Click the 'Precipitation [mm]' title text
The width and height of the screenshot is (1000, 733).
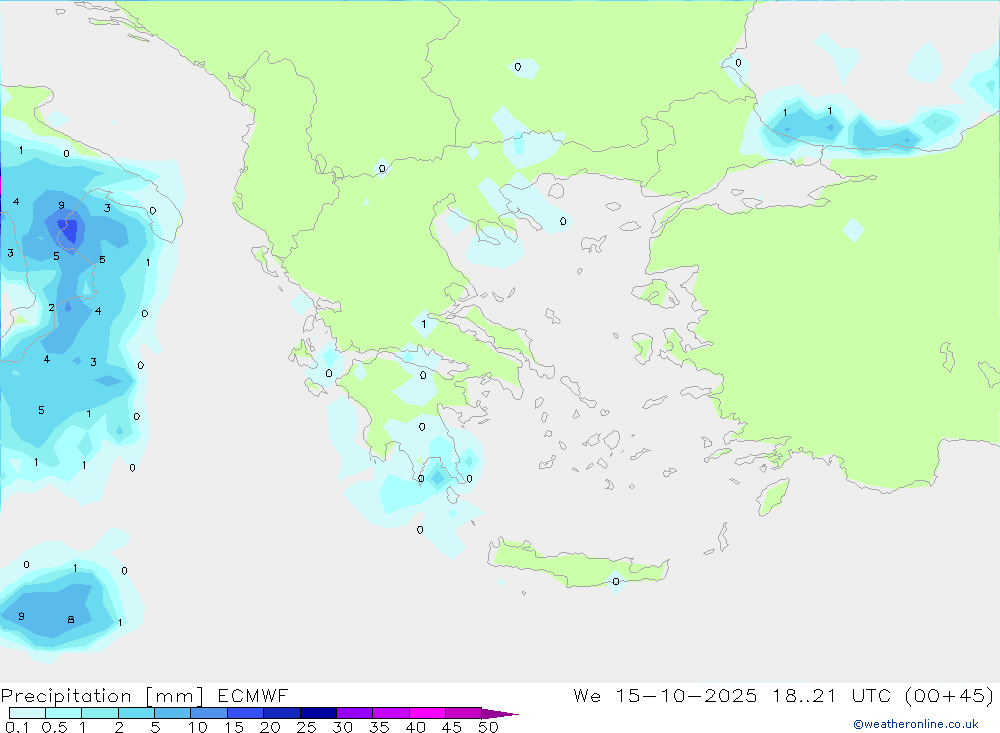coord(103,696)
